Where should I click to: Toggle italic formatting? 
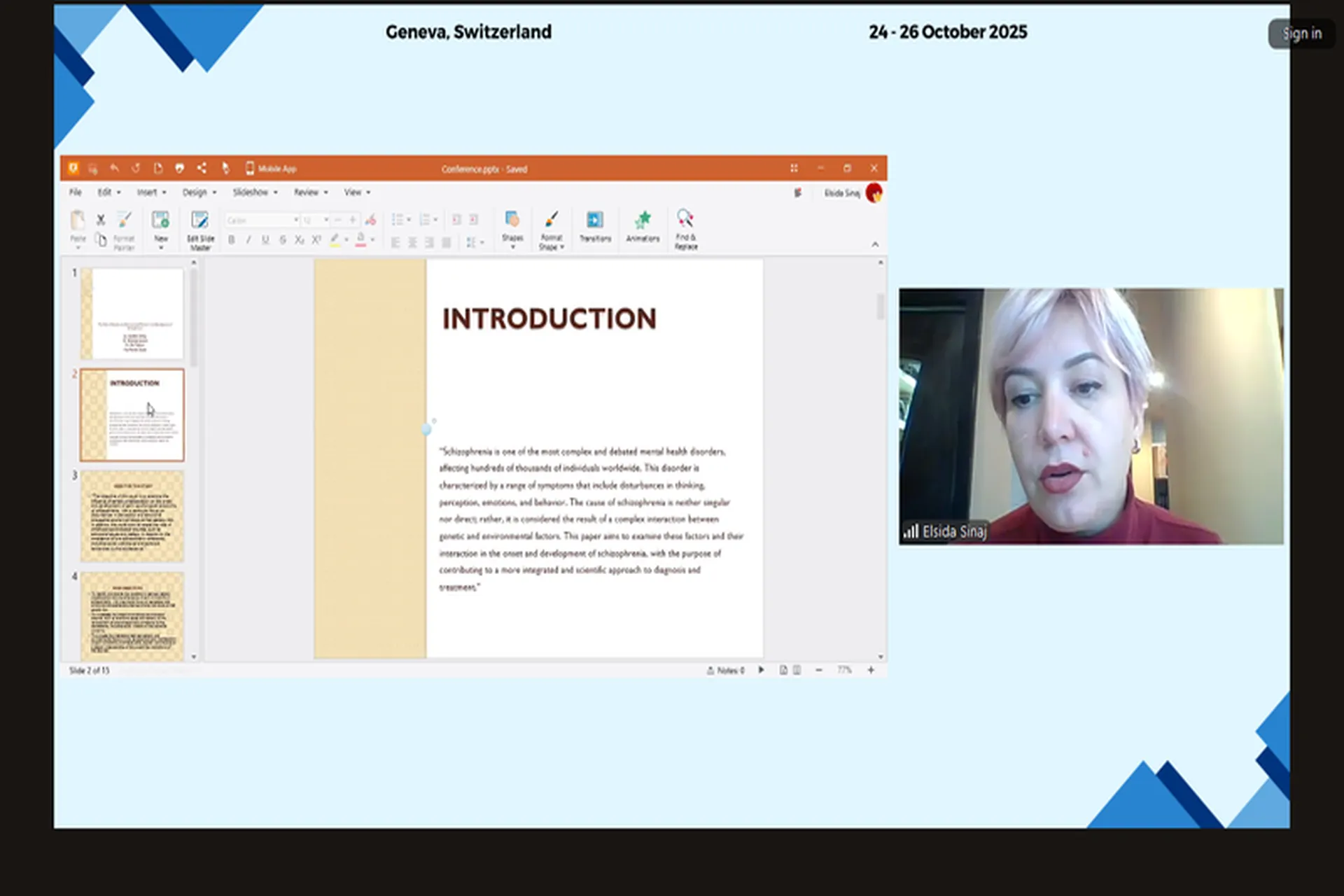(248, 240)
